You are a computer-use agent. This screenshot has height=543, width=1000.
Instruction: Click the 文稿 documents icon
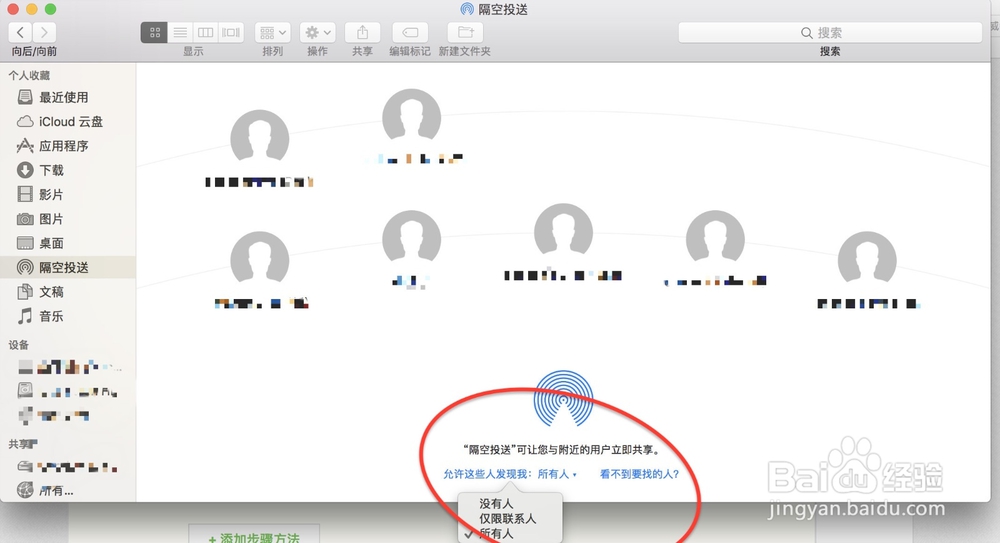coord(25,292)
